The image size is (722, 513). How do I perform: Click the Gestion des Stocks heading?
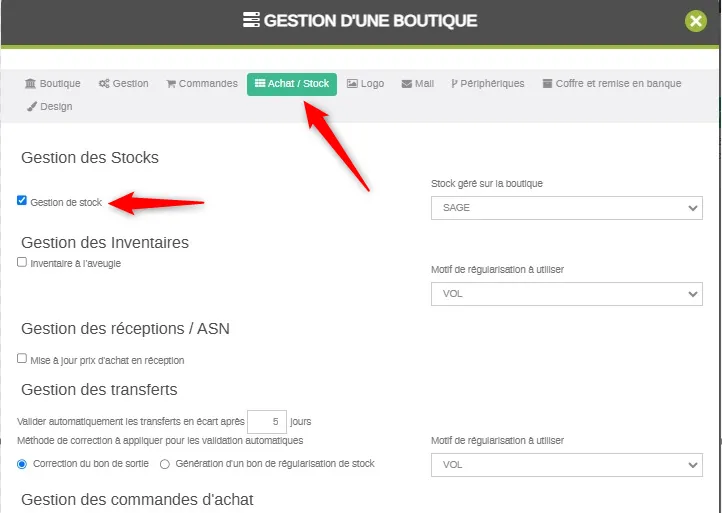point(90,157)
